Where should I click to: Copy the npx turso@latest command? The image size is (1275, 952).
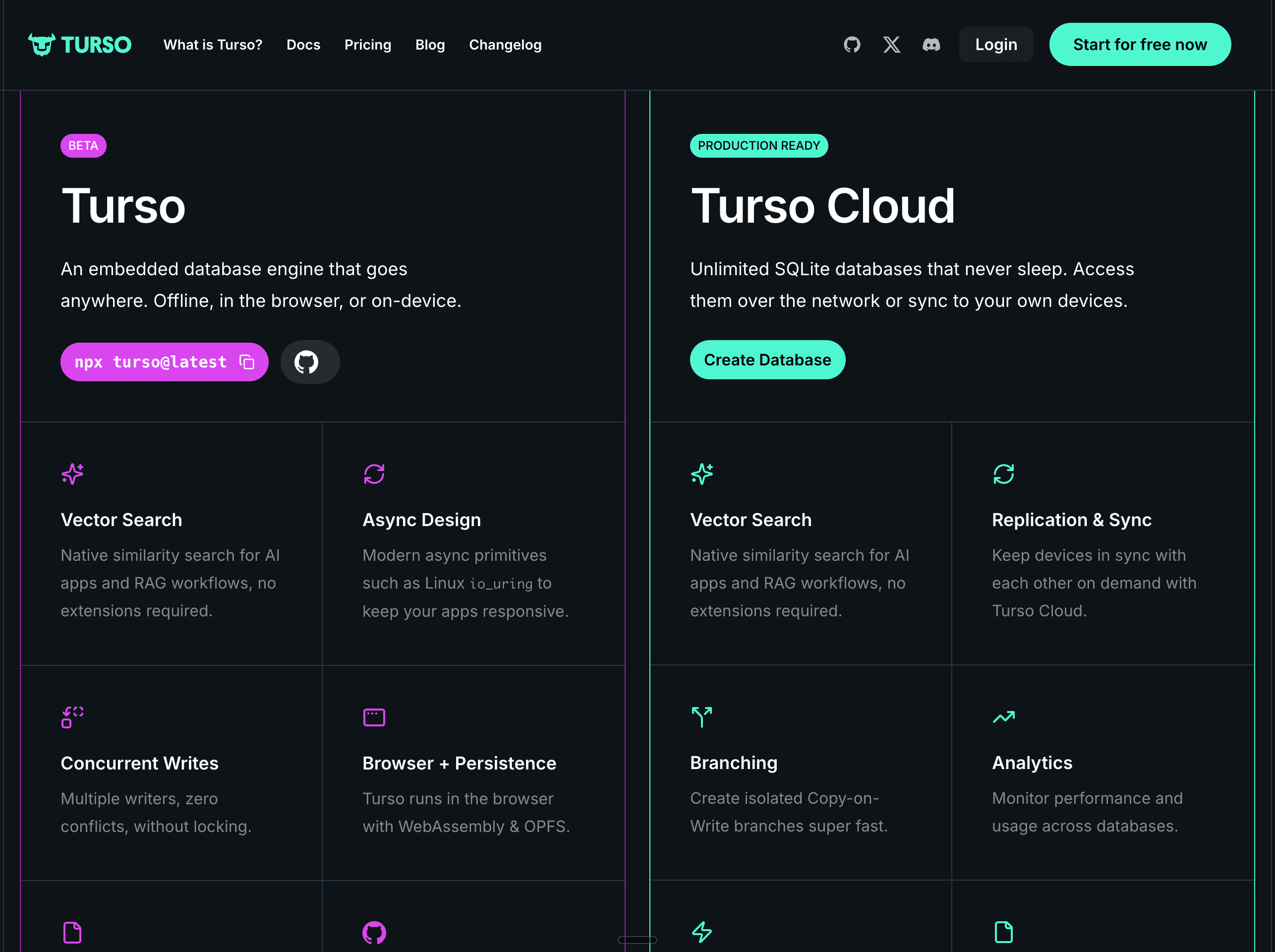(247, 362)
